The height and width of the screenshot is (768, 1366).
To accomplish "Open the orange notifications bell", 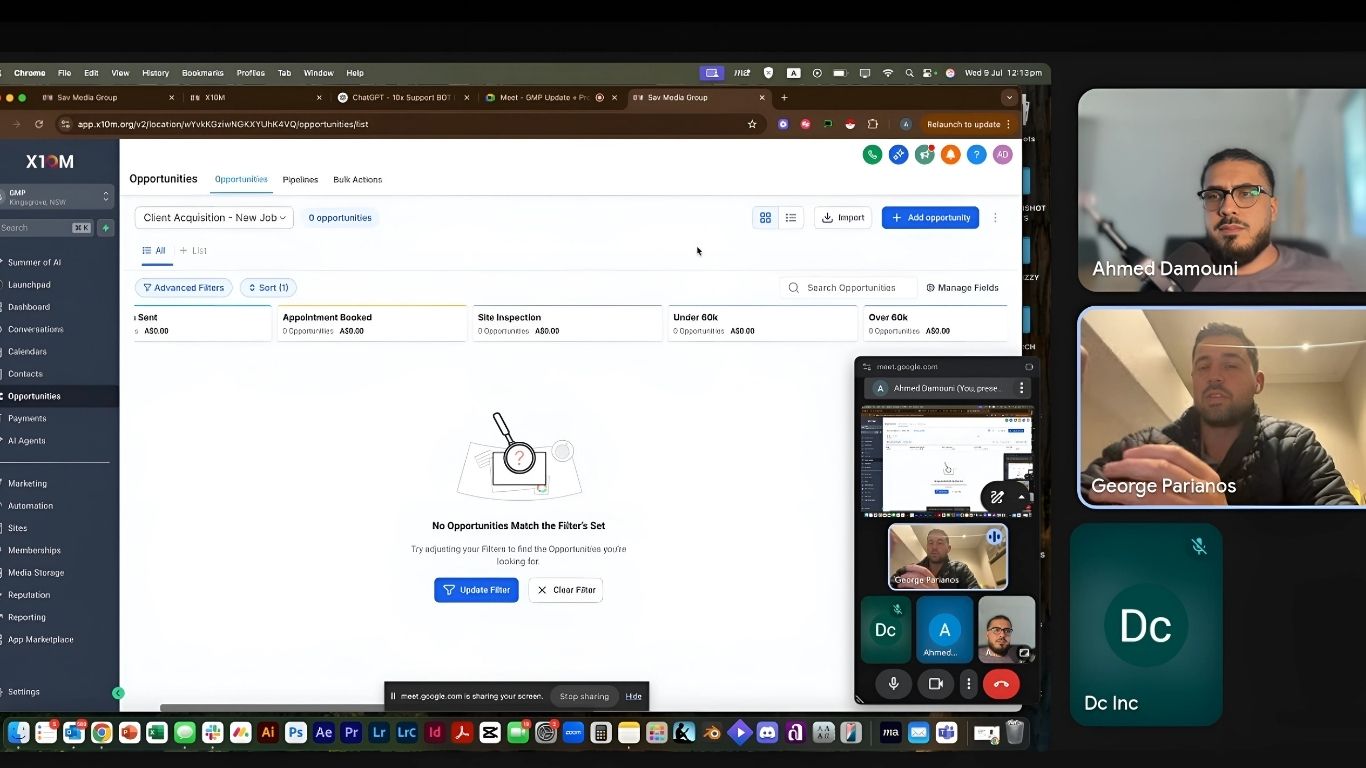I will tap(950, 154).
